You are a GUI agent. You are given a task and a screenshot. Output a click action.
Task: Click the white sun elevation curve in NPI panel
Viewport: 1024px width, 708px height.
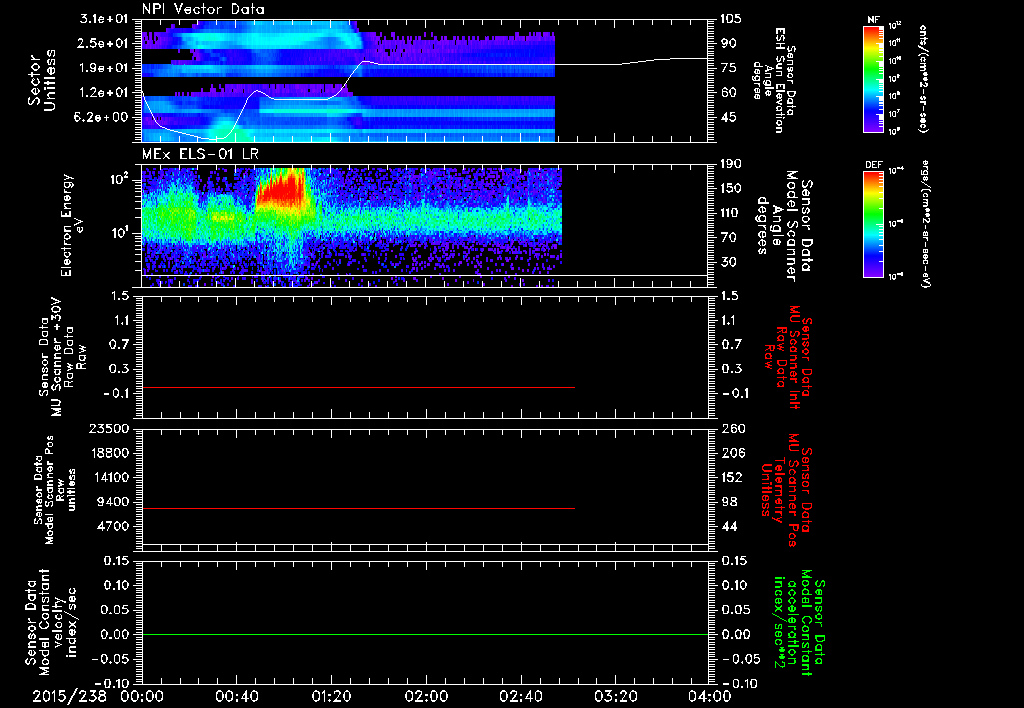(x=424, y=64)
